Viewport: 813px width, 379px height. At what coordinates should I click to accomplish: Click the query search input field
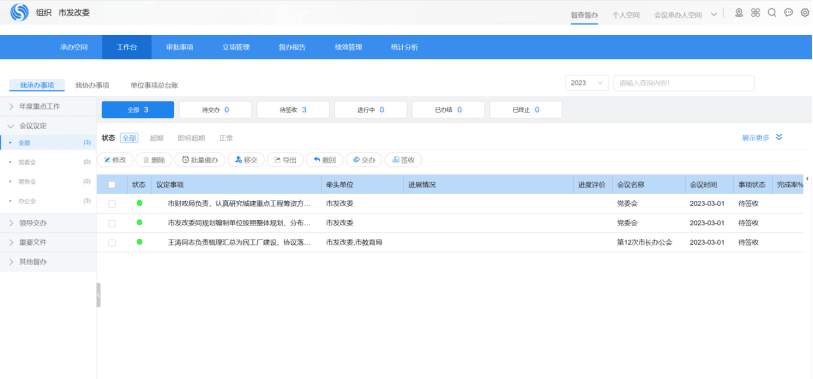[684, 83]
